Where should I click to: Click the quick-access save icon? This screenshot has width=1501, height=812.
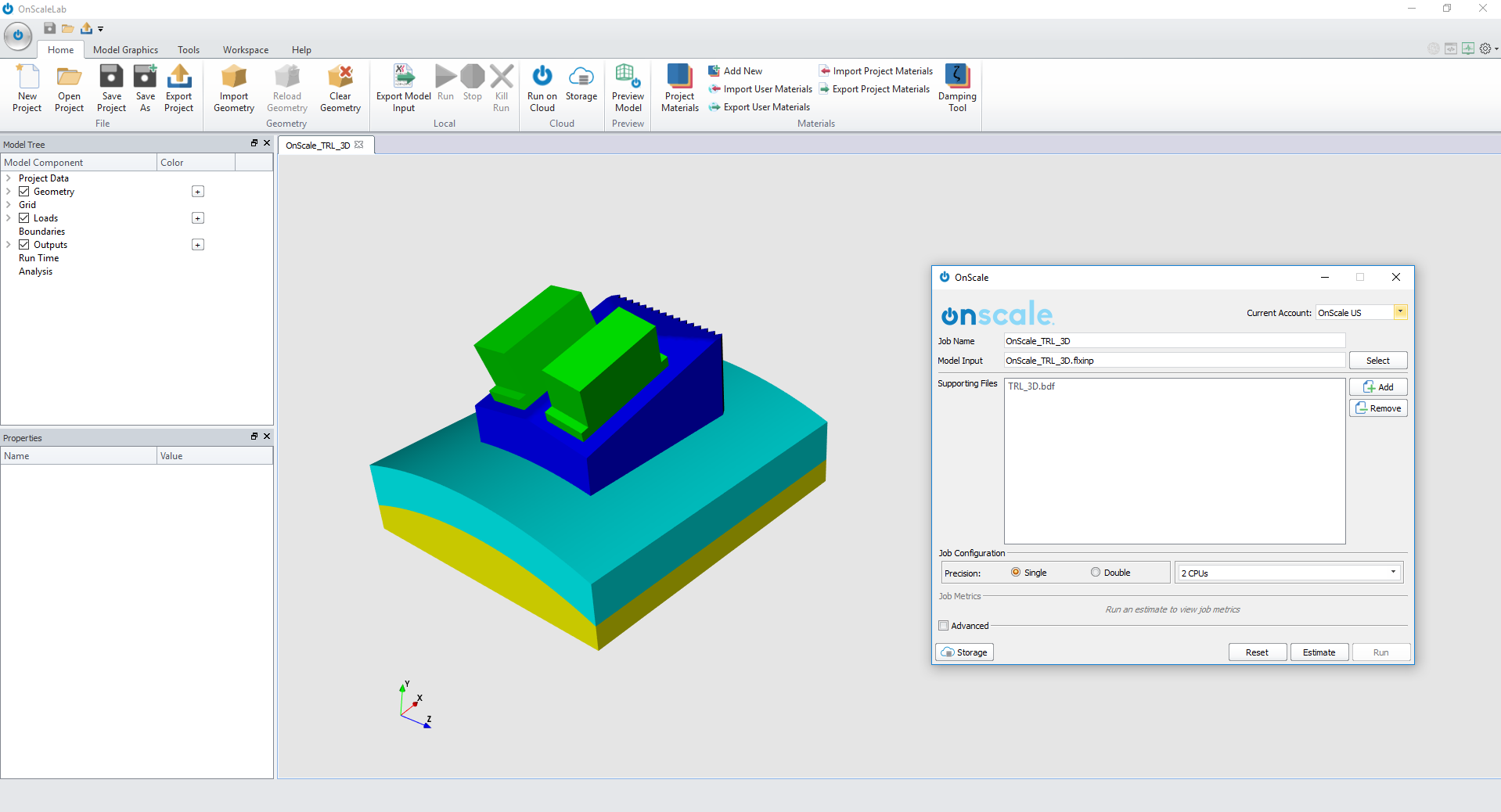[49, 28]
